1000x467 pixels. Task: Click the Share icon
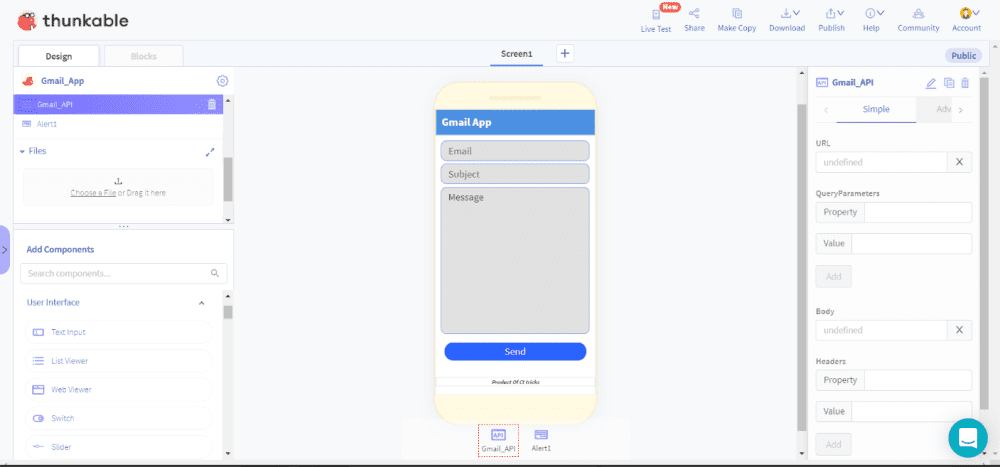click(694, 13)
